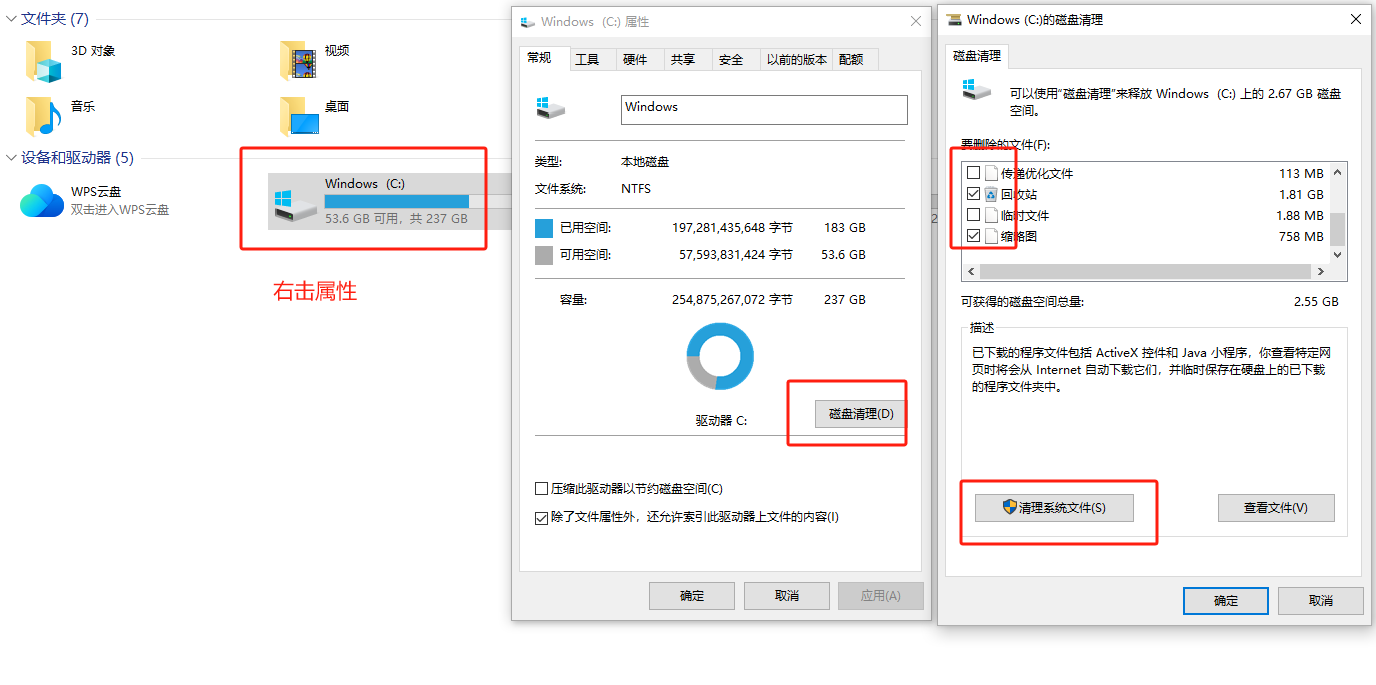Viewport: 1376px width, 685px height.
Task: Click the NTFS file system value
Action: (x=637, y=189)
